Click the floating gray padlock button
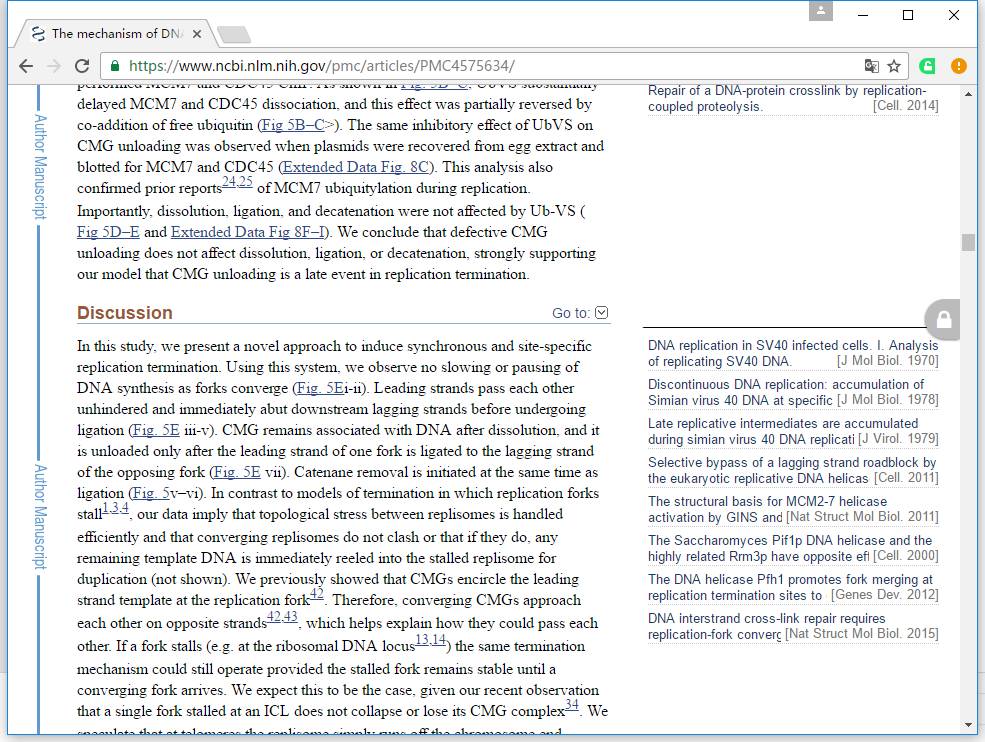The image size is (985, 742). point(943,320)
